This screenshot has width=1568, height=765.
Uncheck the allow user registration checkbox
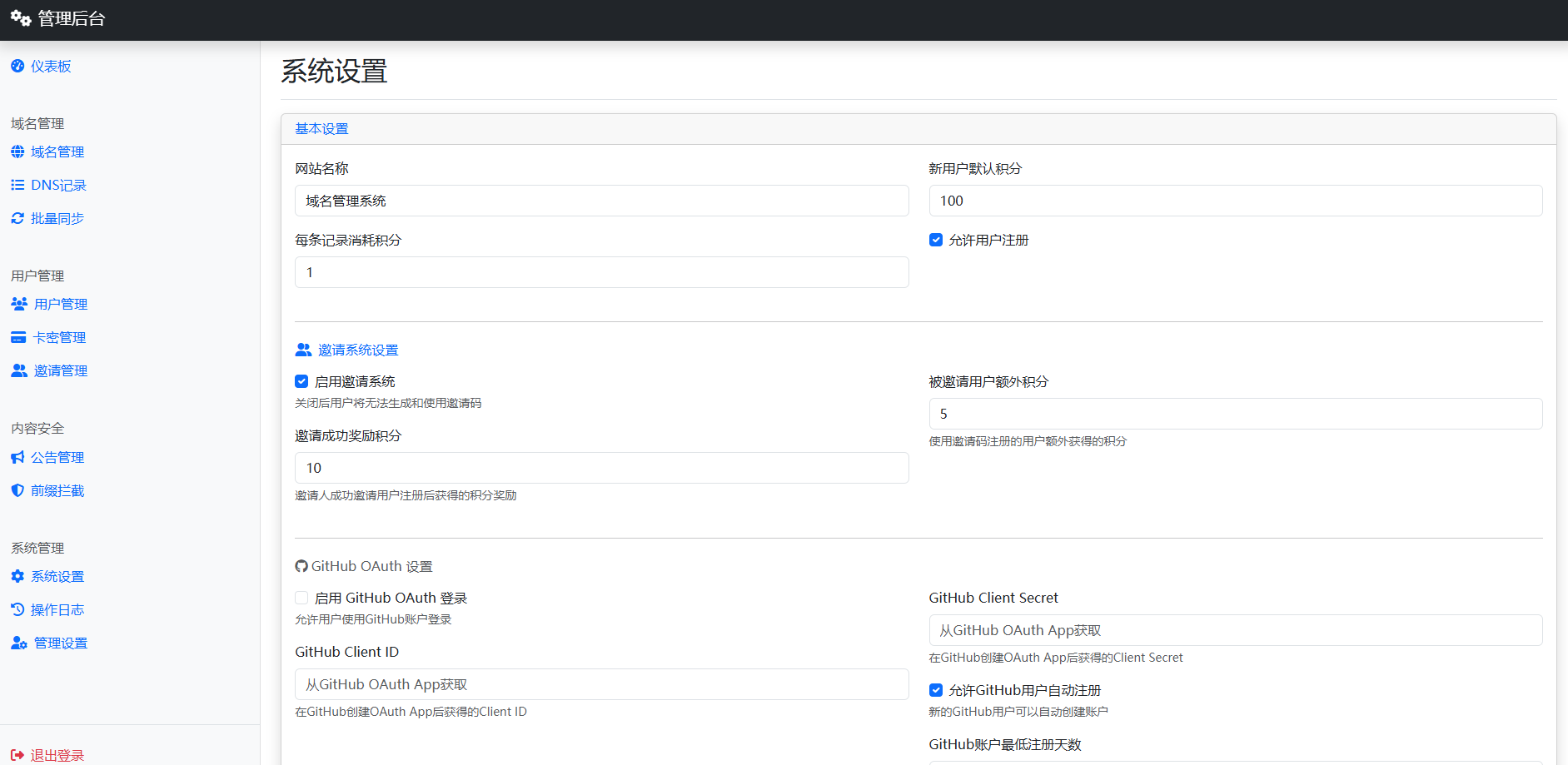[x=936, y=240]
